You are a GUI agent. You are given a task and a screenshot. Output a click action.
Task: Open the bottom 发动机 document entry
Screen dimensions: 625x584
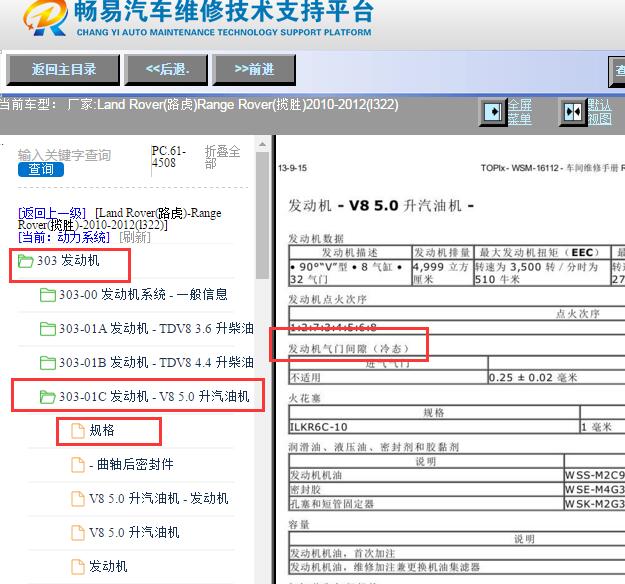point(108,566)
